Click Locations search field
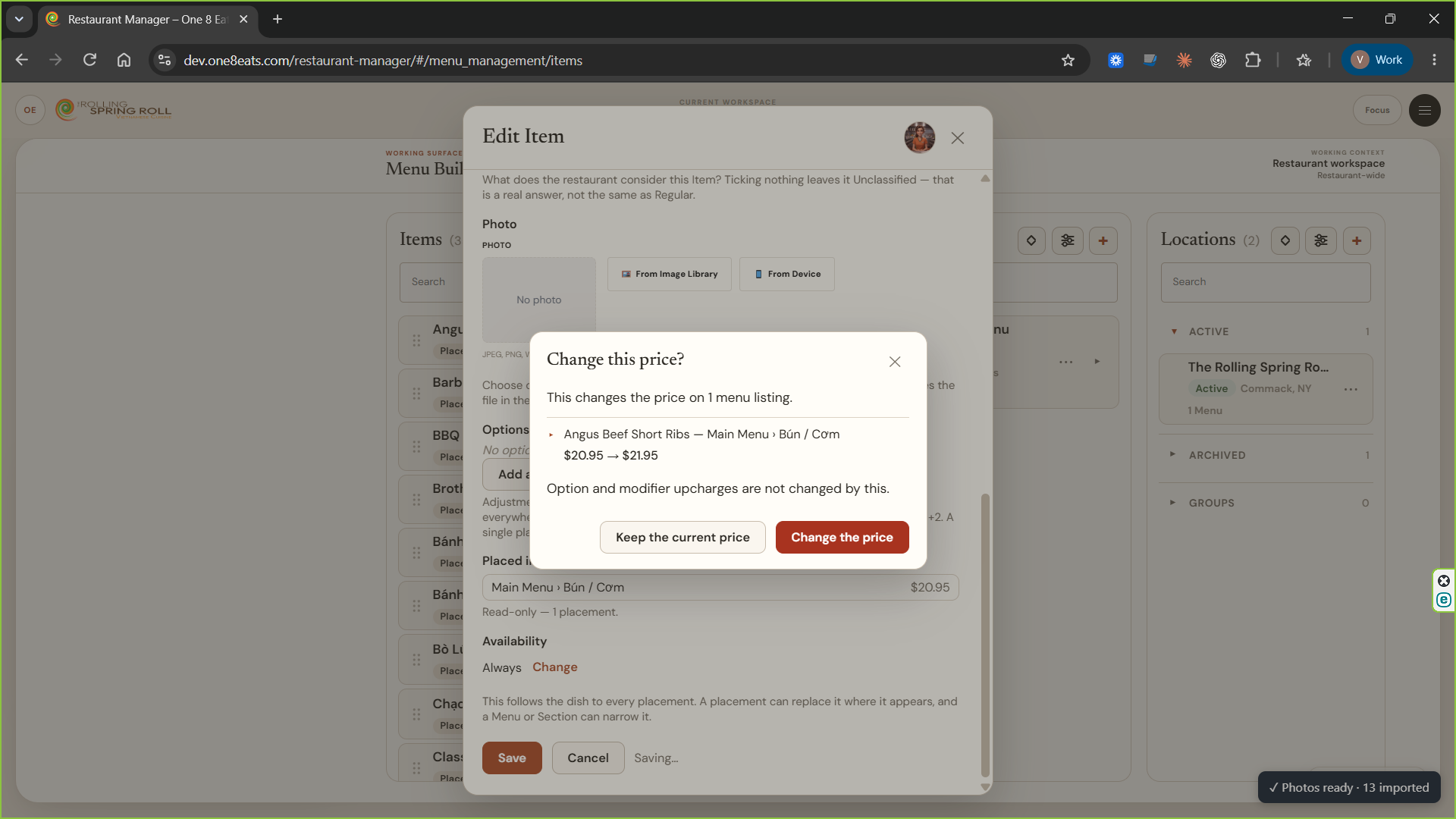Image resolution: width=1456 pixels, height=819 pixels. click(1266, 282)
